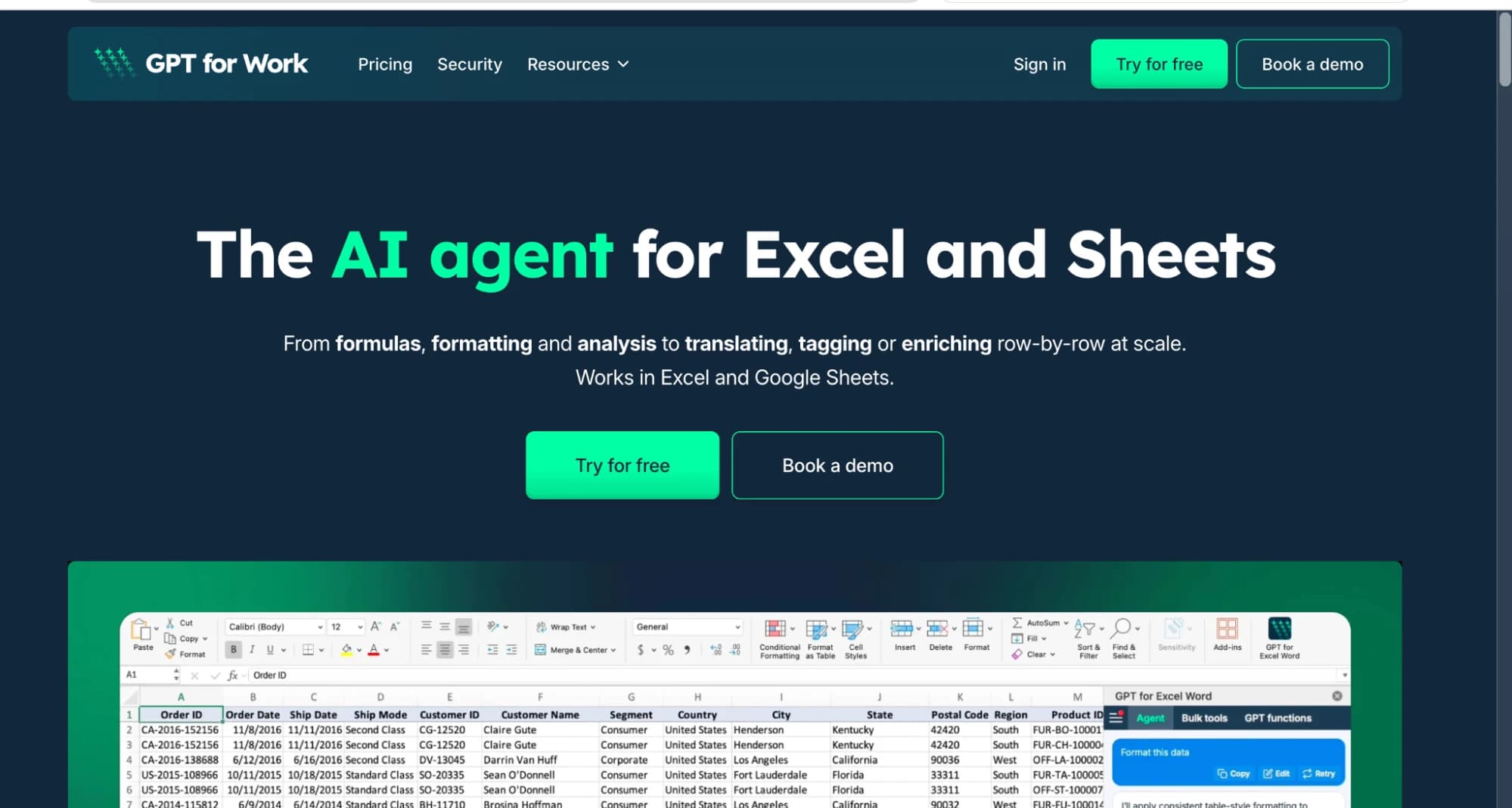Click the increase font size icon
This screenshot has height=808, width=1512.
[375, 626]
